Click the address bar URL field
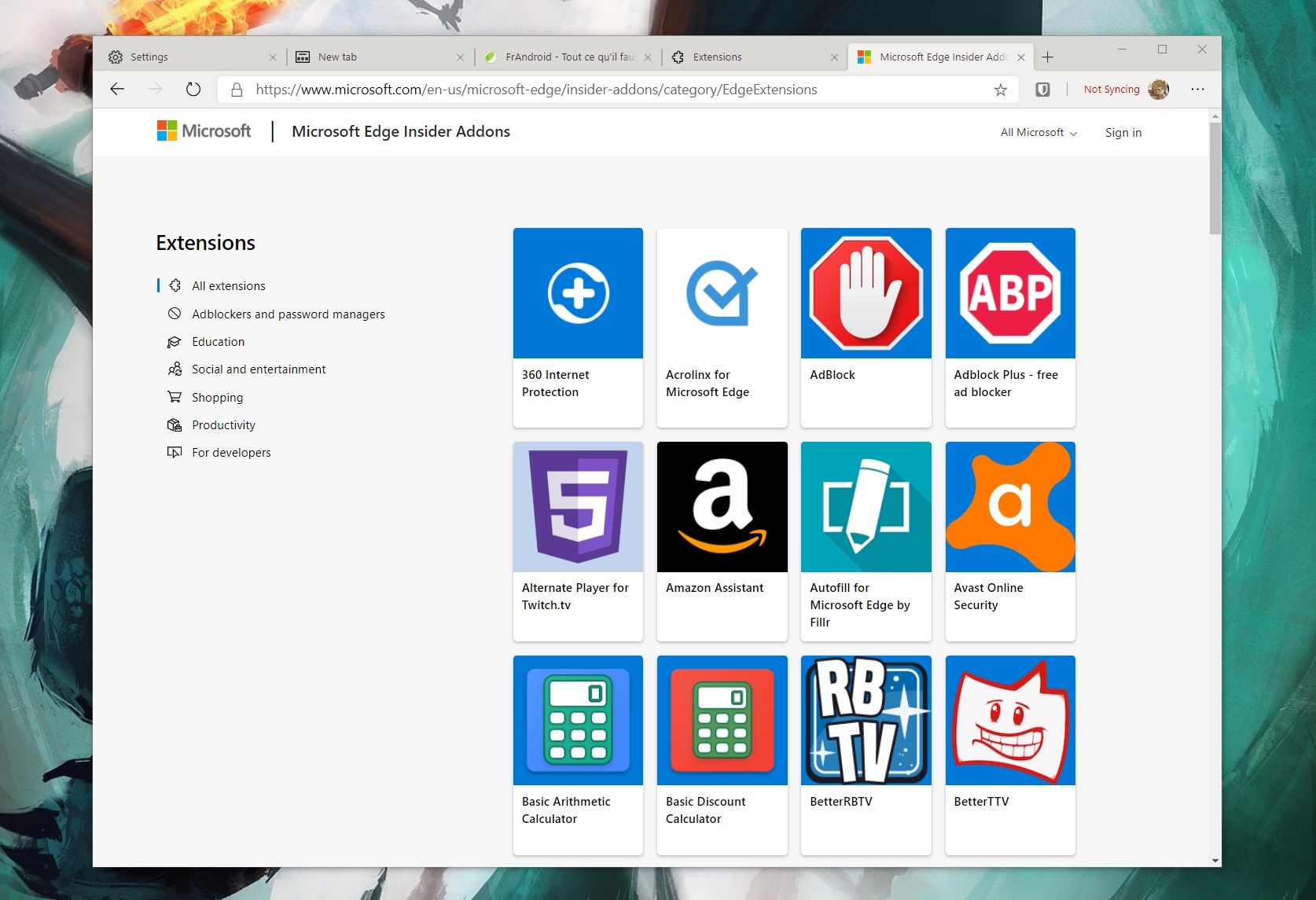The height and width of the screenshot is (900, 1316). point(617,90)
